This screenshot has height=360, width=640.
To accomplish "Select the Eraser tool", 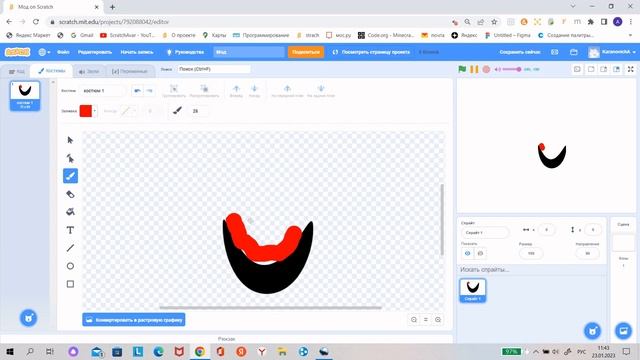I will [70, 194].
